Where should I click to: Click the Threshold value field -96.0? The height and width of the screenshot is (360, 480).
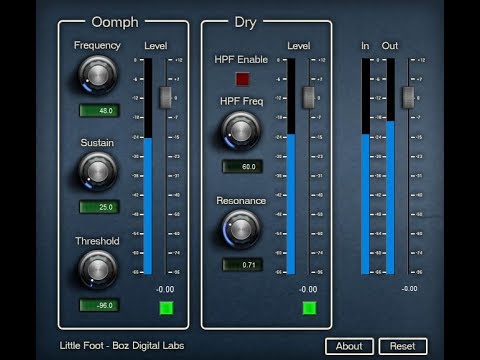[x=99, y=305]
